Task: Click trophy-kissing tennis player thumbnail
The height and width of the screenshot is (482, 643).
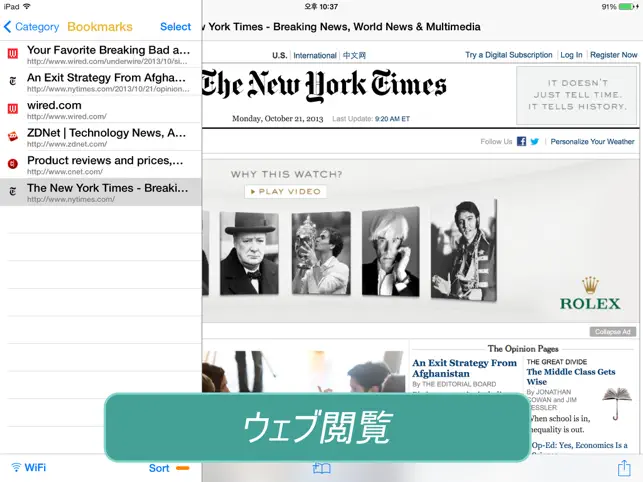Action: pos(321,253)
